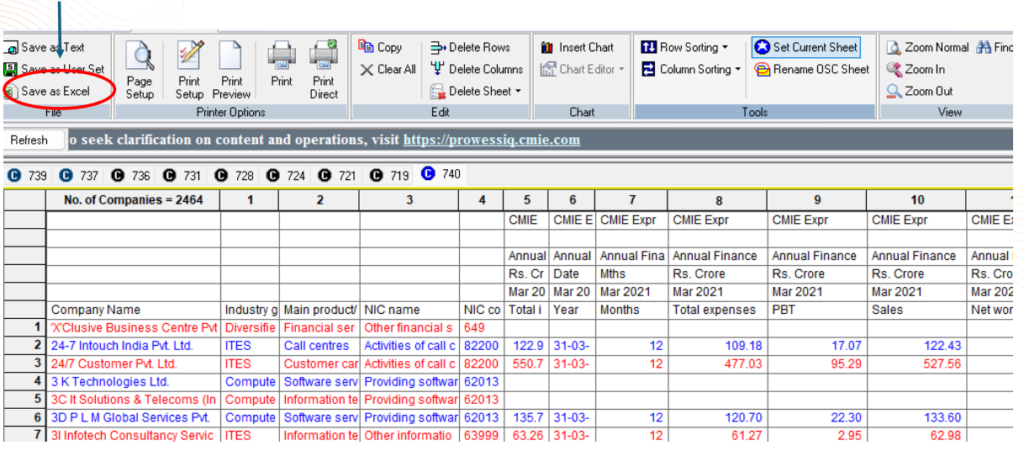Toggle Set Current Sheet button

click(x=806, y=47)
